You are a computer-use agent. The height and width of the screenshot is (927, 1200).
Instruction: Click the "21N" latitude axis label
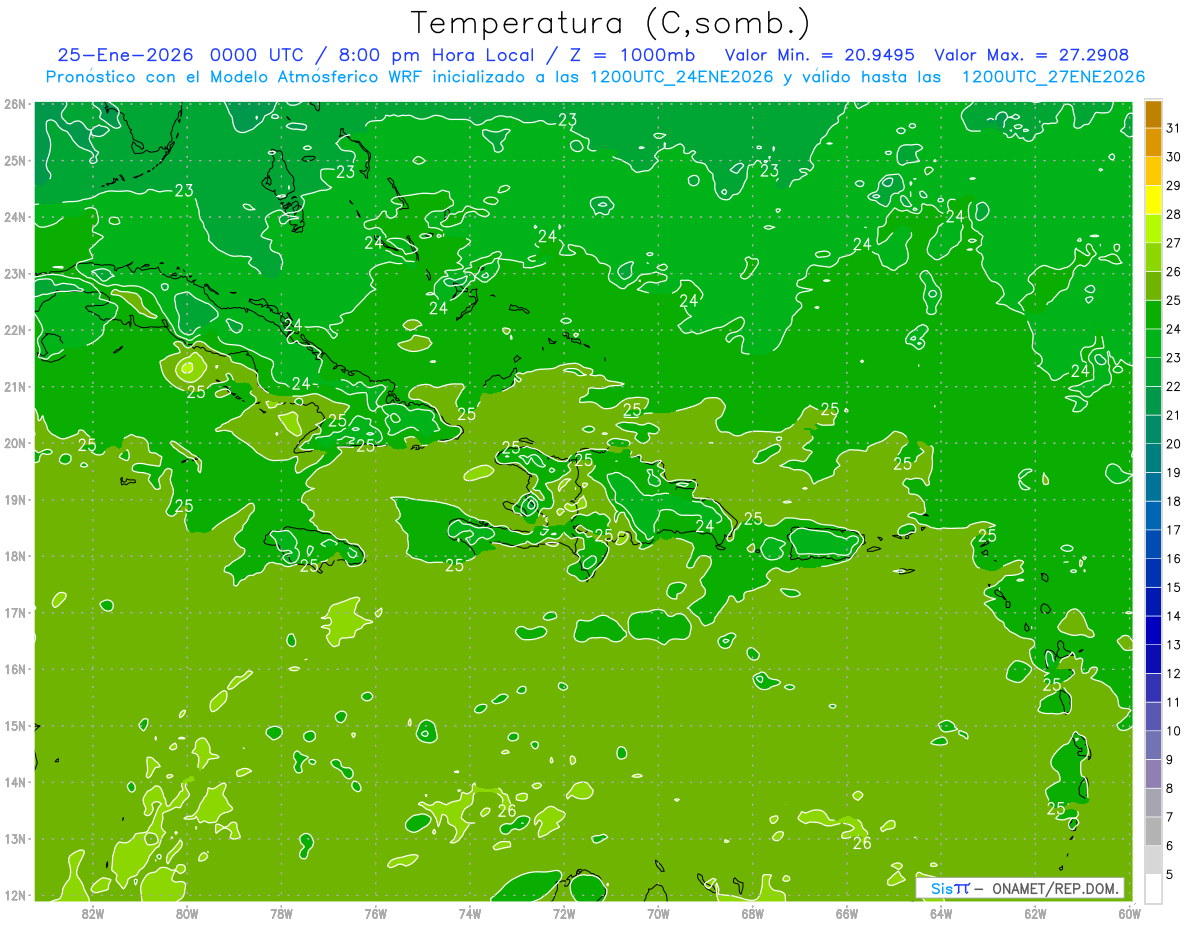[14, 386]
